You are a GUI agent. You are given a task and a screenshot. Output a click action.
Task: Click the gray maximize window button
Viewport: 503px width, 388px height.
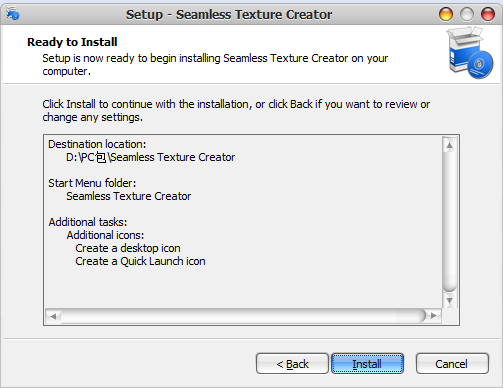(467, 14)
